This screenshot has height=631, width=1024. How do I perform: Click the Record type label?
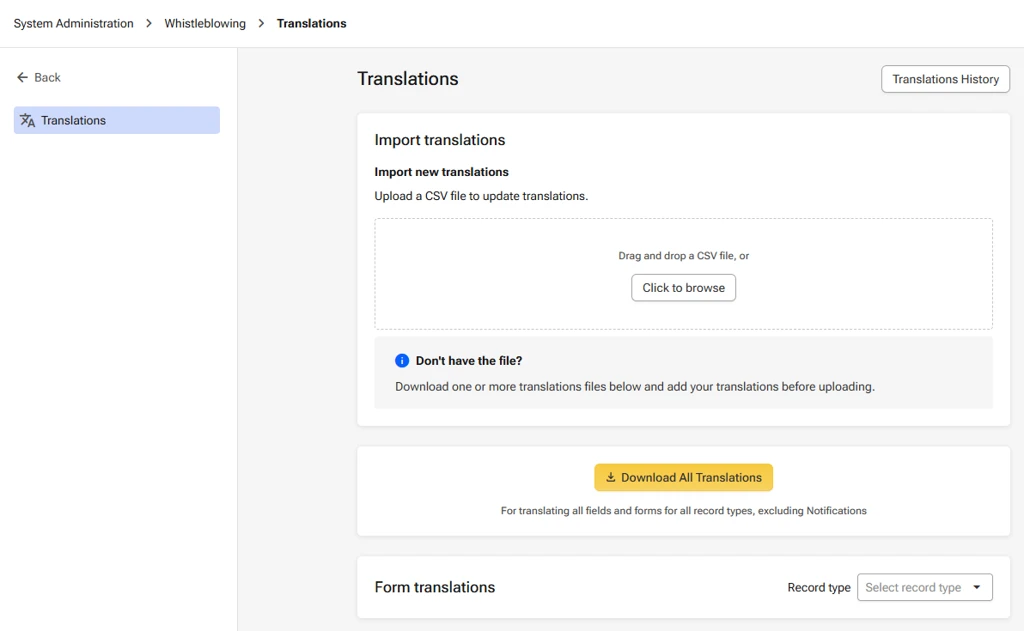point(819,587)
